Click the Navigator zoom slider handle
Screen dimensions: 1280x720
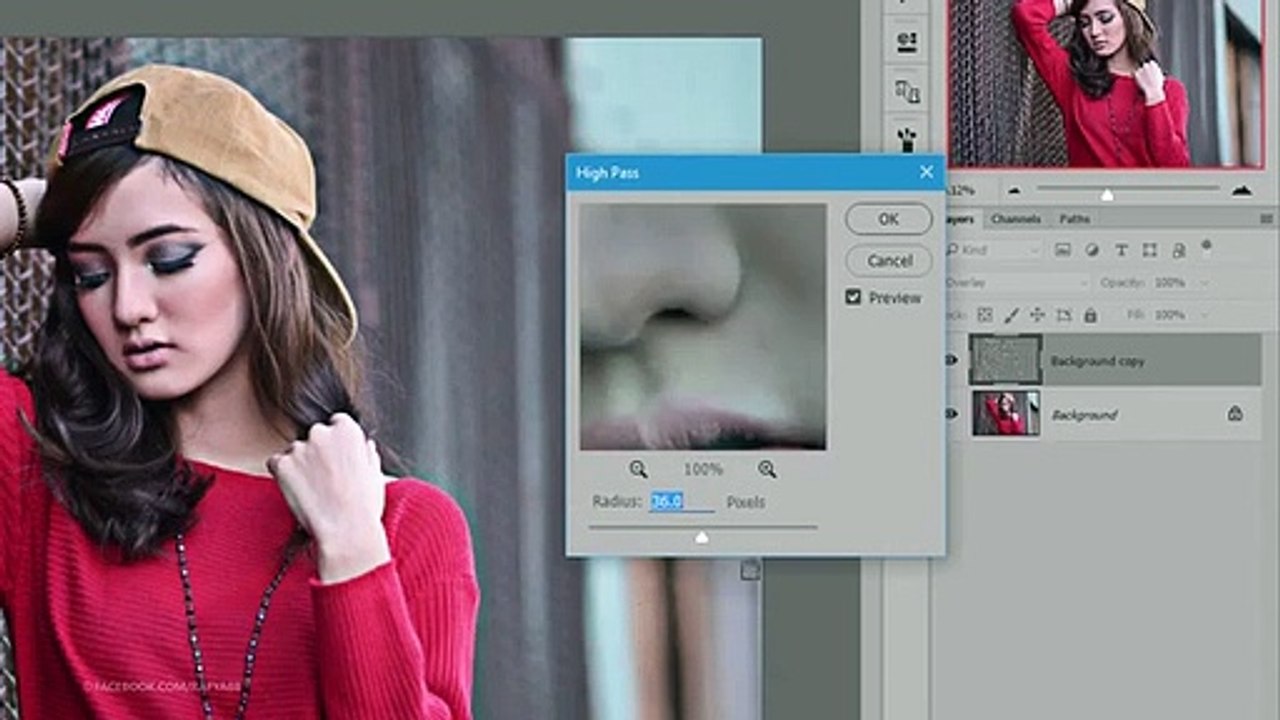tap(1106, 194)
